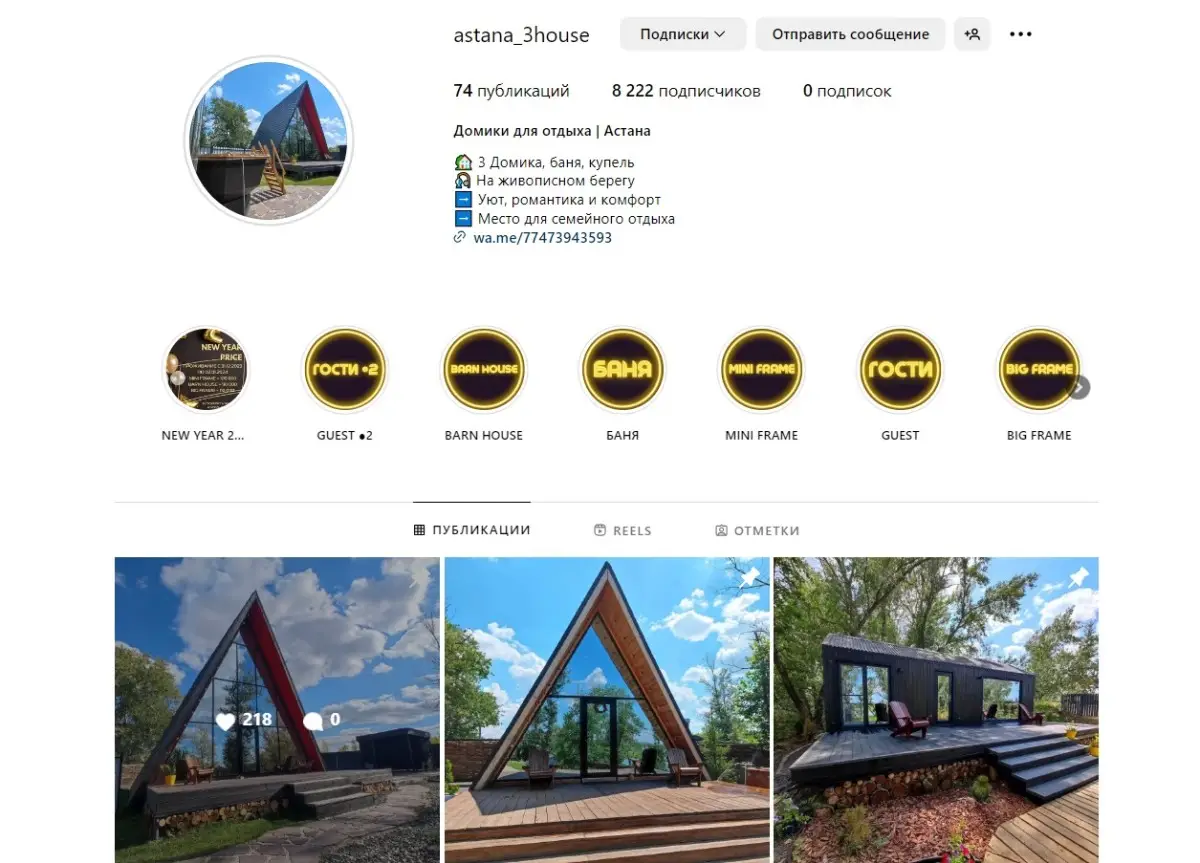Viewport: 1200px width, 863px height.
Task: Click the astana_3house profile picture
Action: pos(269,140)
